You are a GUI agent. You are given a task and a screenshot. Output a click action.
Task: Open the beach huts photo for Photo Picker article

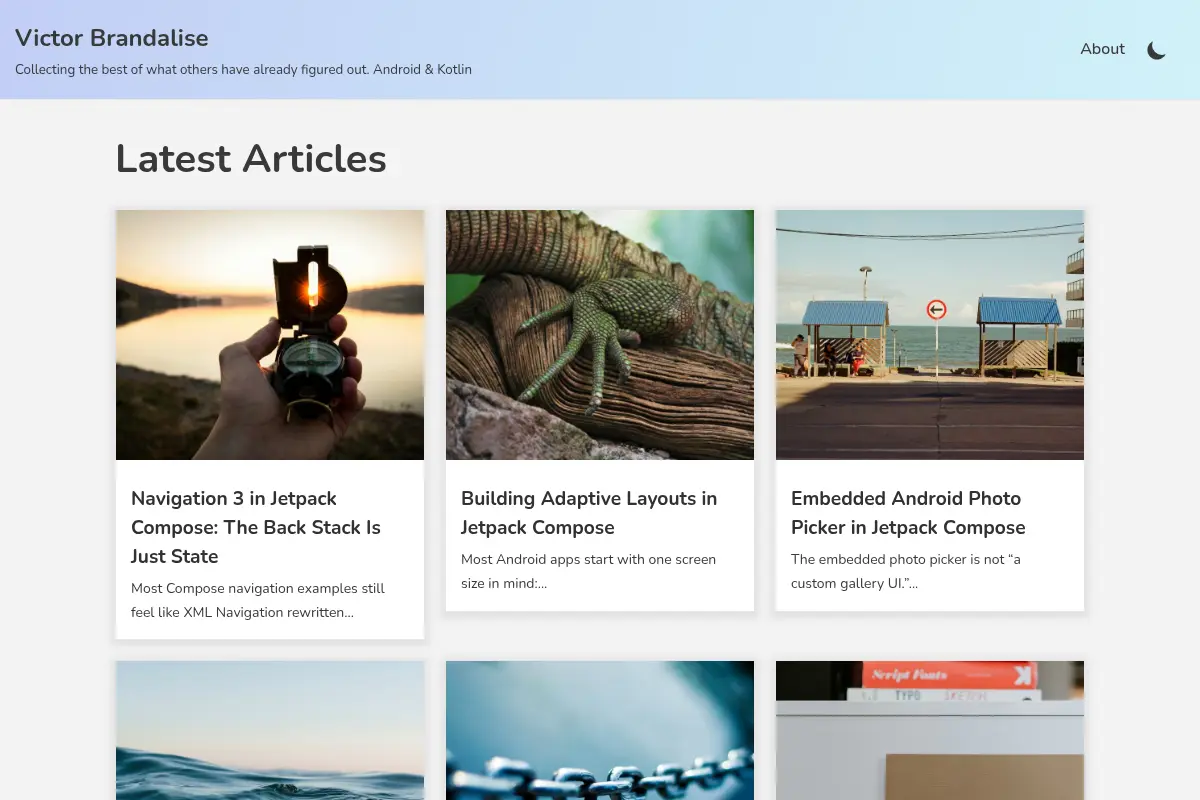930,335
